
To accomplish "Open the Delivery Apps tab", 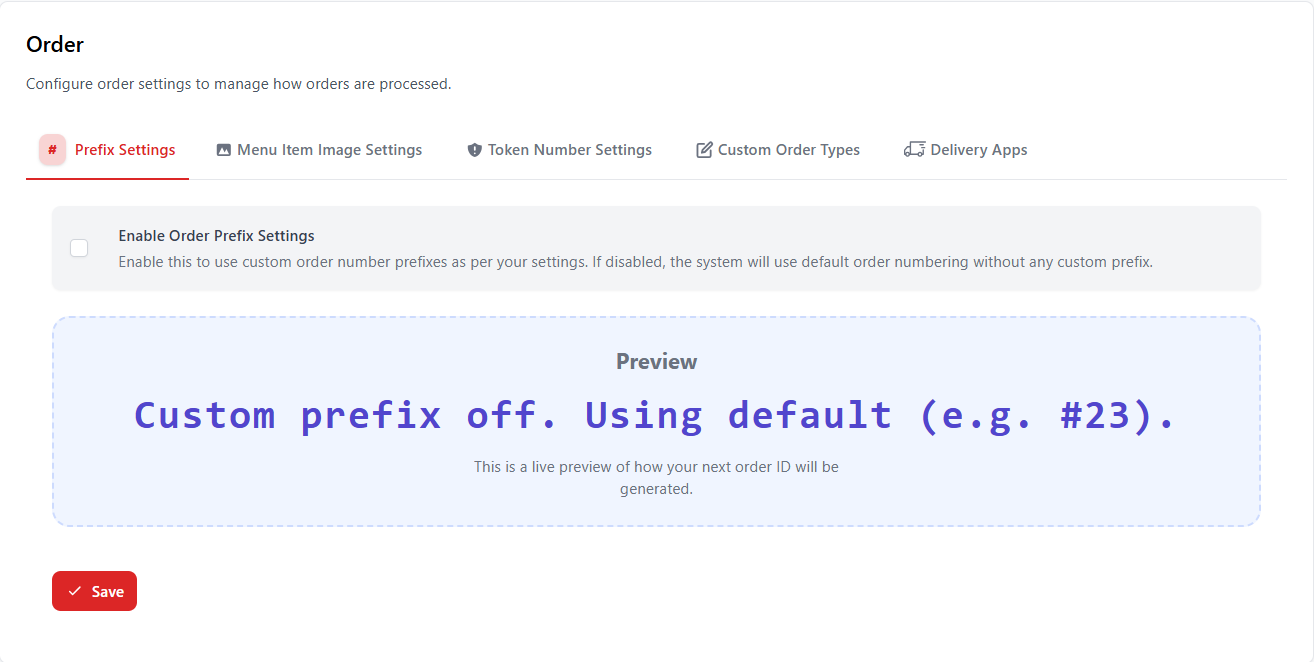I will pyautogui.click(x=978, y=150).
